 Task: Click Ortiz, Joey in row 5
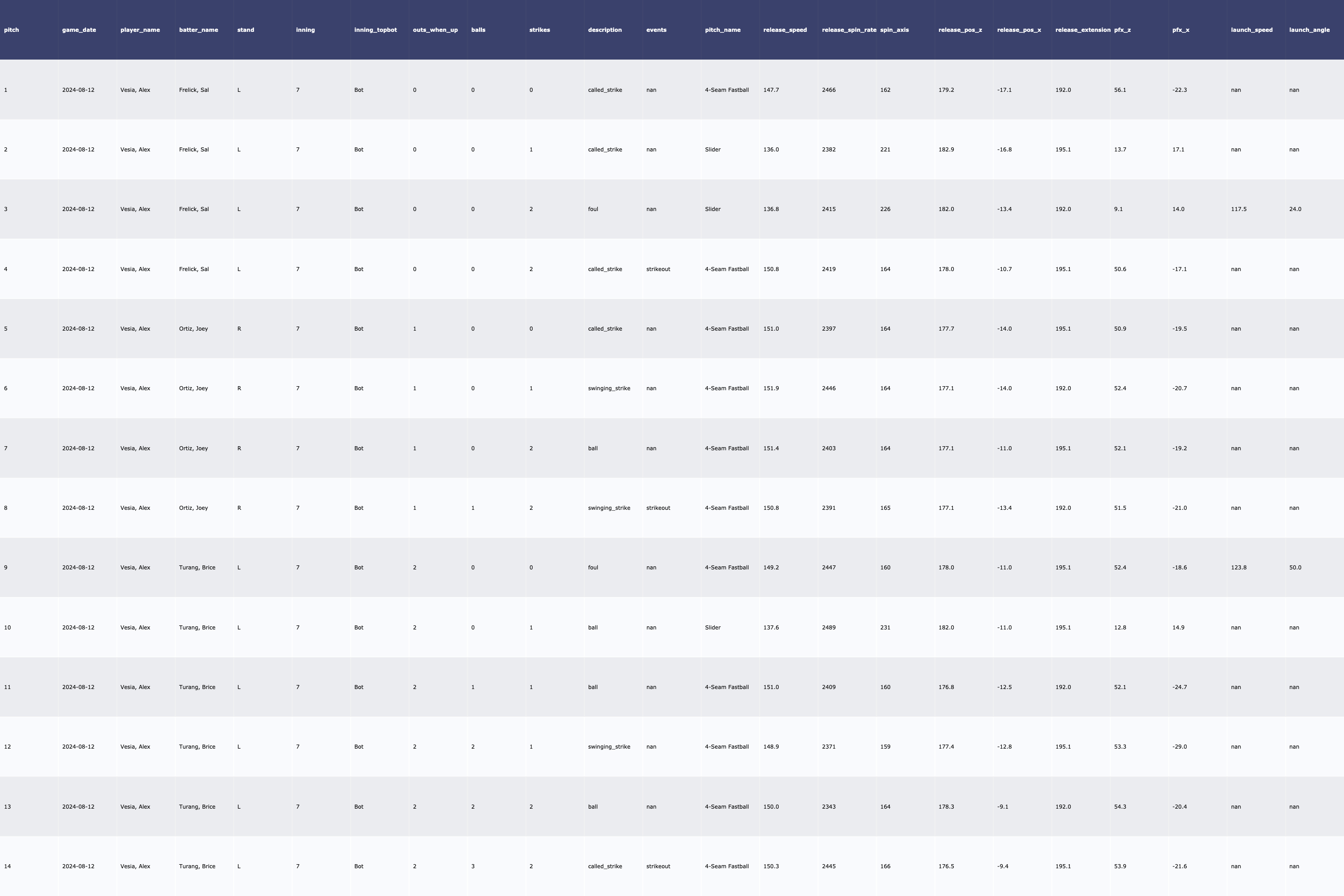(193, 328)
